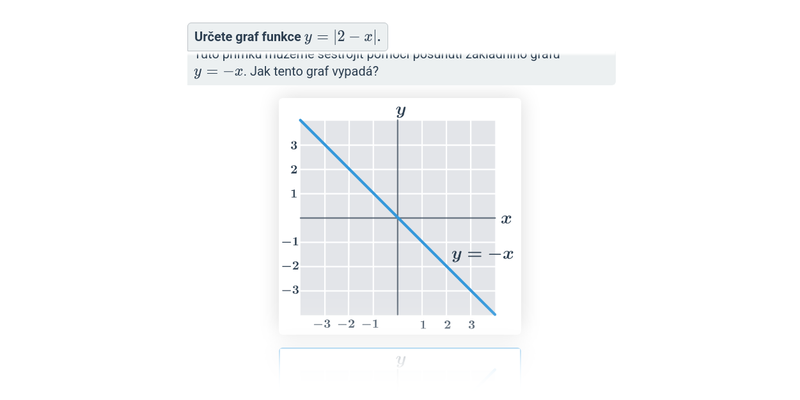Click the x-axis tick label −1
The image size is (800, 400).
370,325
